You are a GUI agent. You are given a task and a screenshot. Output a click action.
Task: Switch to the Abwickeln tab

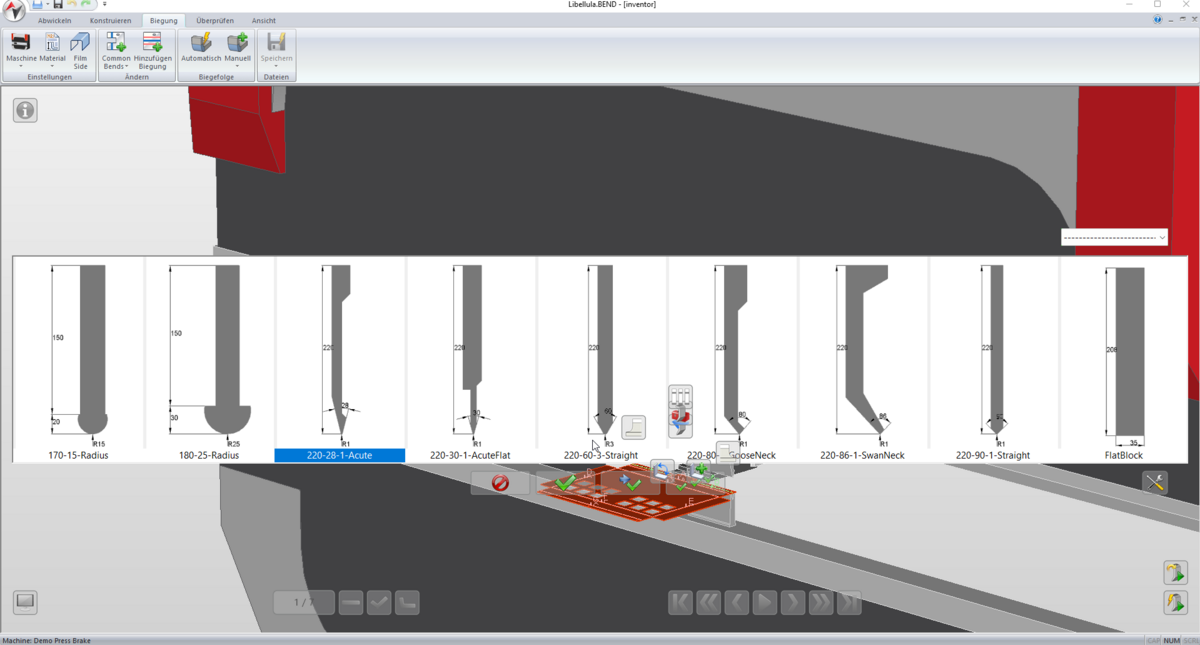tap(54, 20)
